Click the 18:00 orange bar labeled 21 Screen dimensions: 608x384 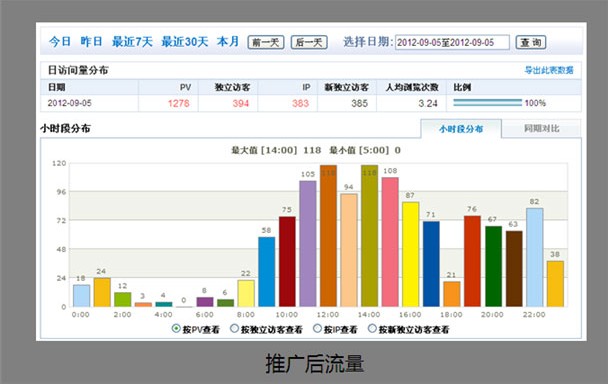[452, 294]
